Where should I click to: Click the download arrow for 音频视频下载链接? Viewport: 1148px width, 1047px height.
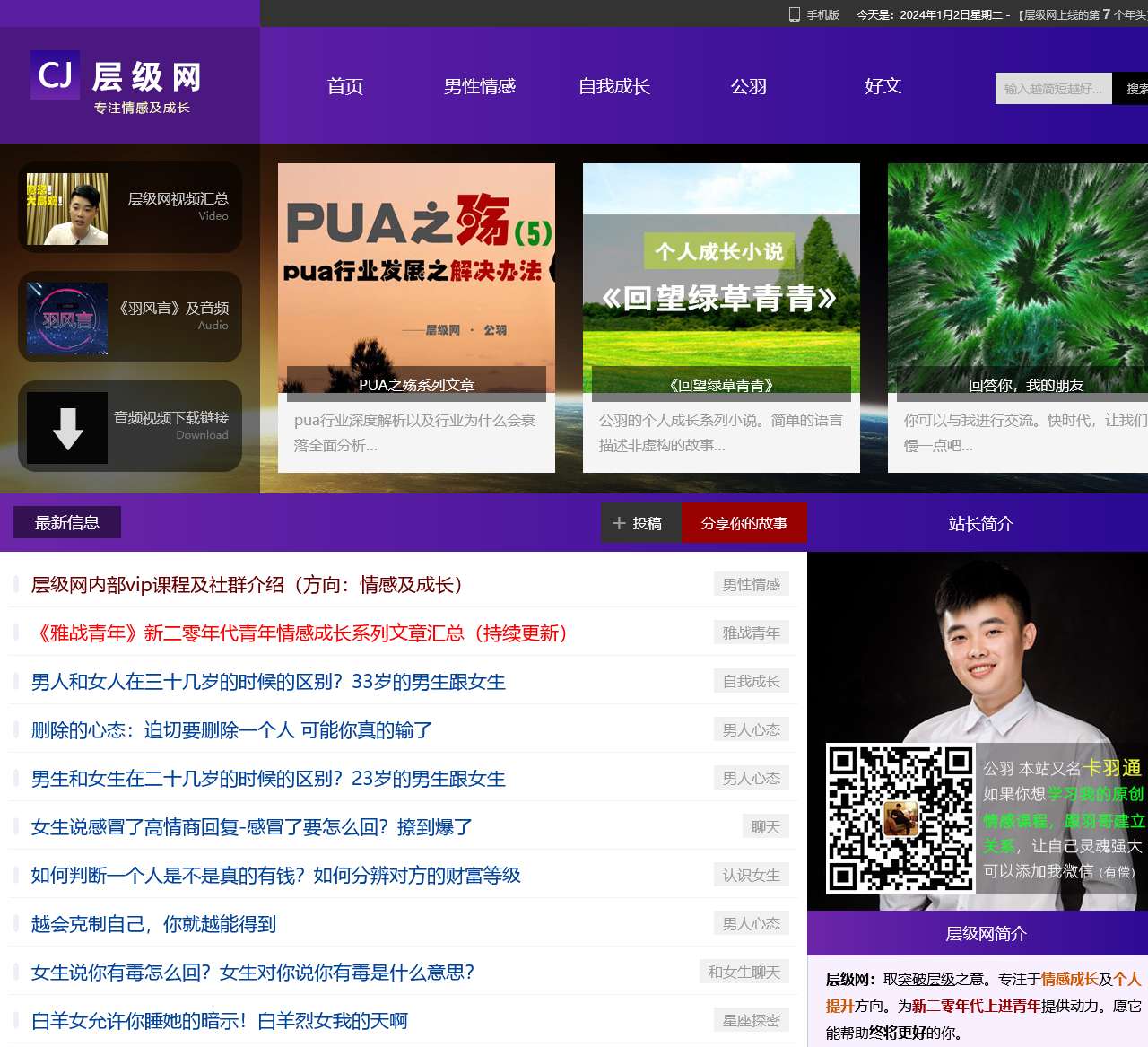65,428
